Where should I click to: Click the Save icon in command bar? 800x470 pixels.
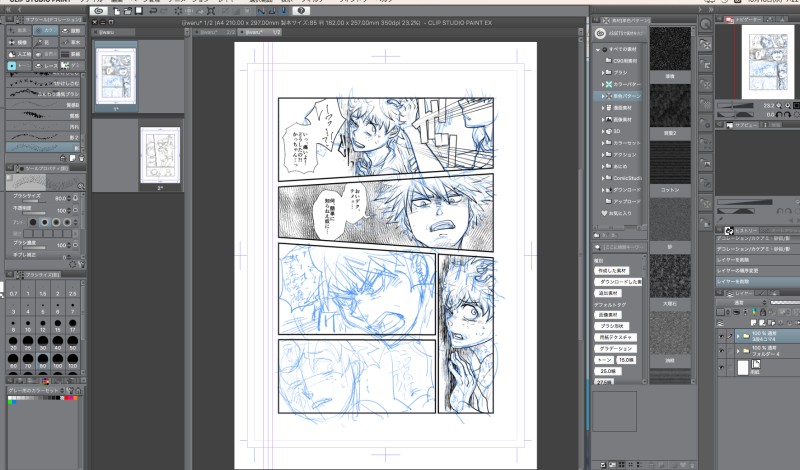(x=138, y=11)
